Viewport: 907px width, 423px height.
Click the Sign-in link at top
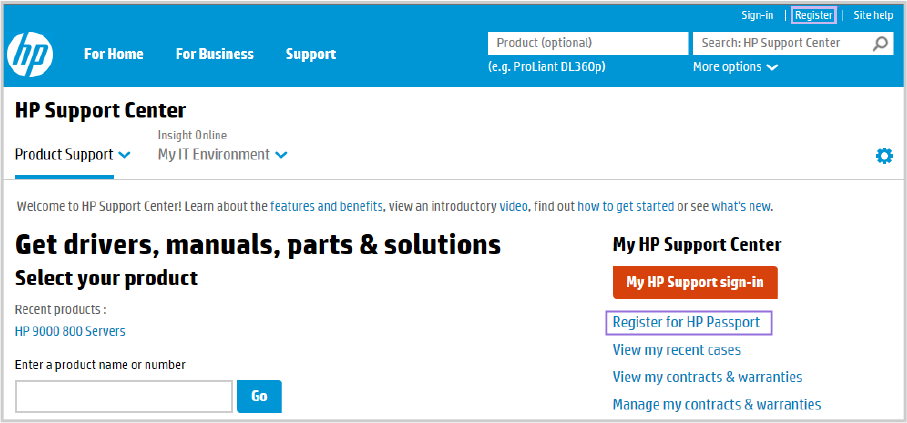point(757,16)
